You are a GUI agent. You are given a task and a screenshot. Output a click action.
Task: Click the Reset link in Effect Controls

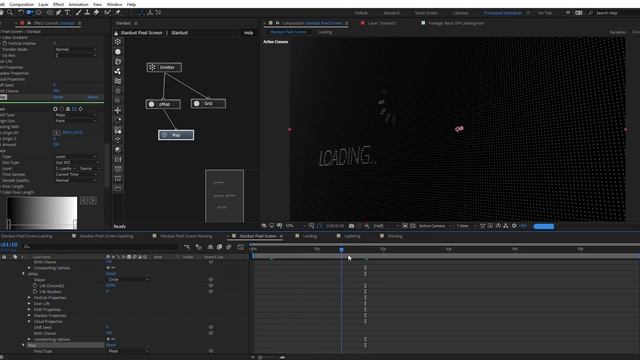click(58, 97)
